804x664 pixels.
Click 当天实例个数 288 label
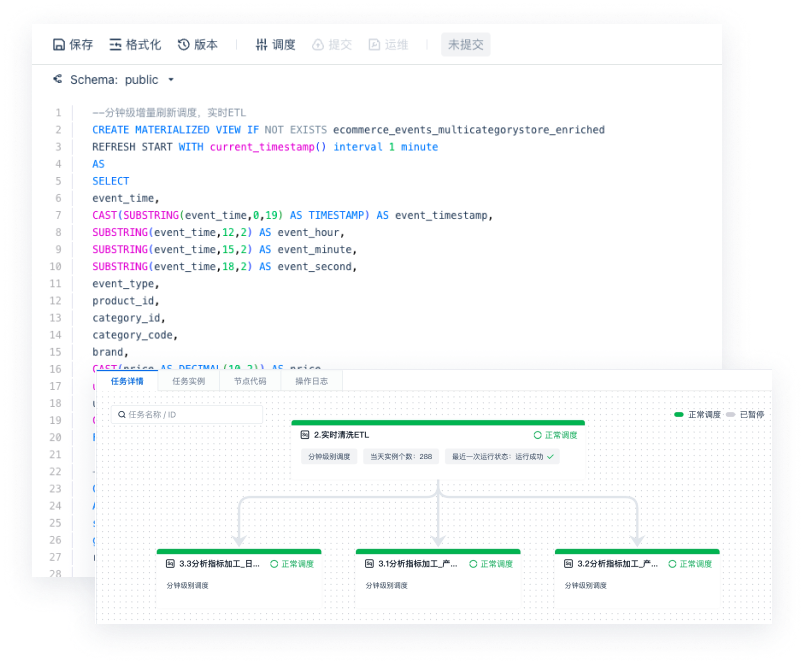pos(401,456)
